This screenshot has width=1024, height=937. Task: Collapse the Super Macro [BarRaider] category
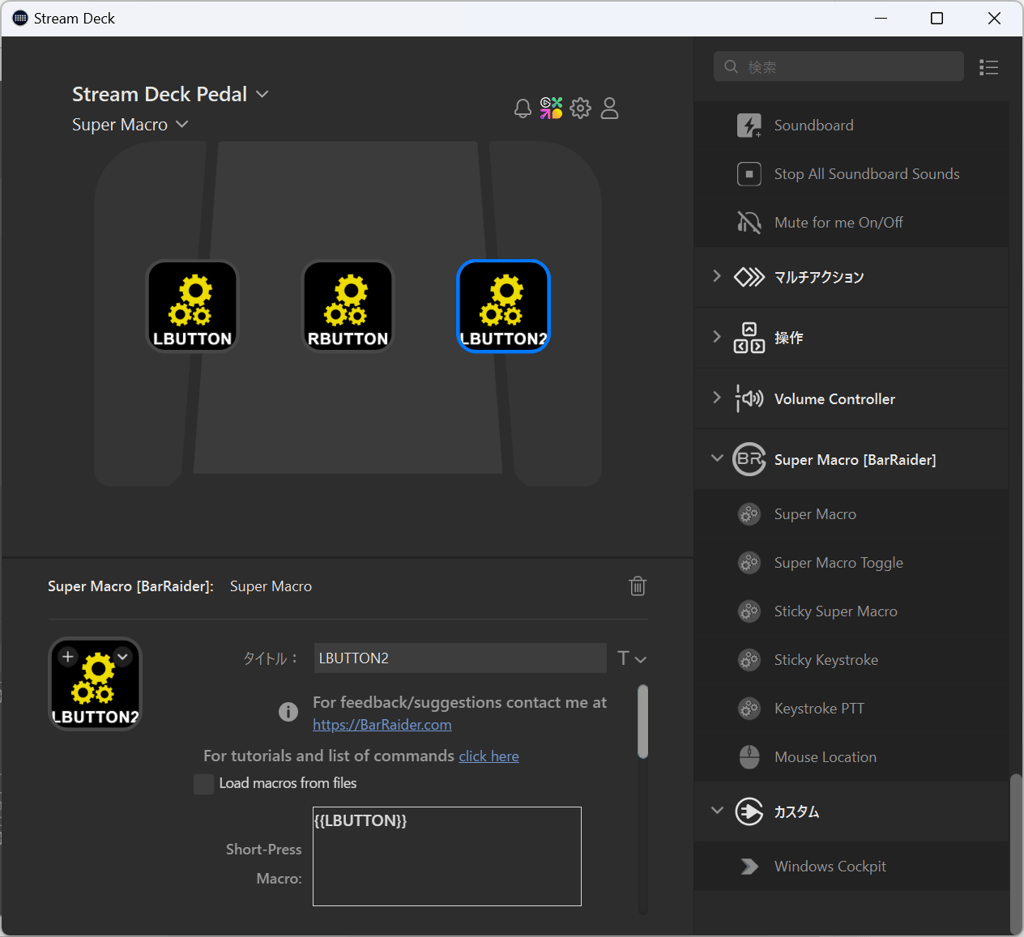pyautogui.click(x=717, y=459)
